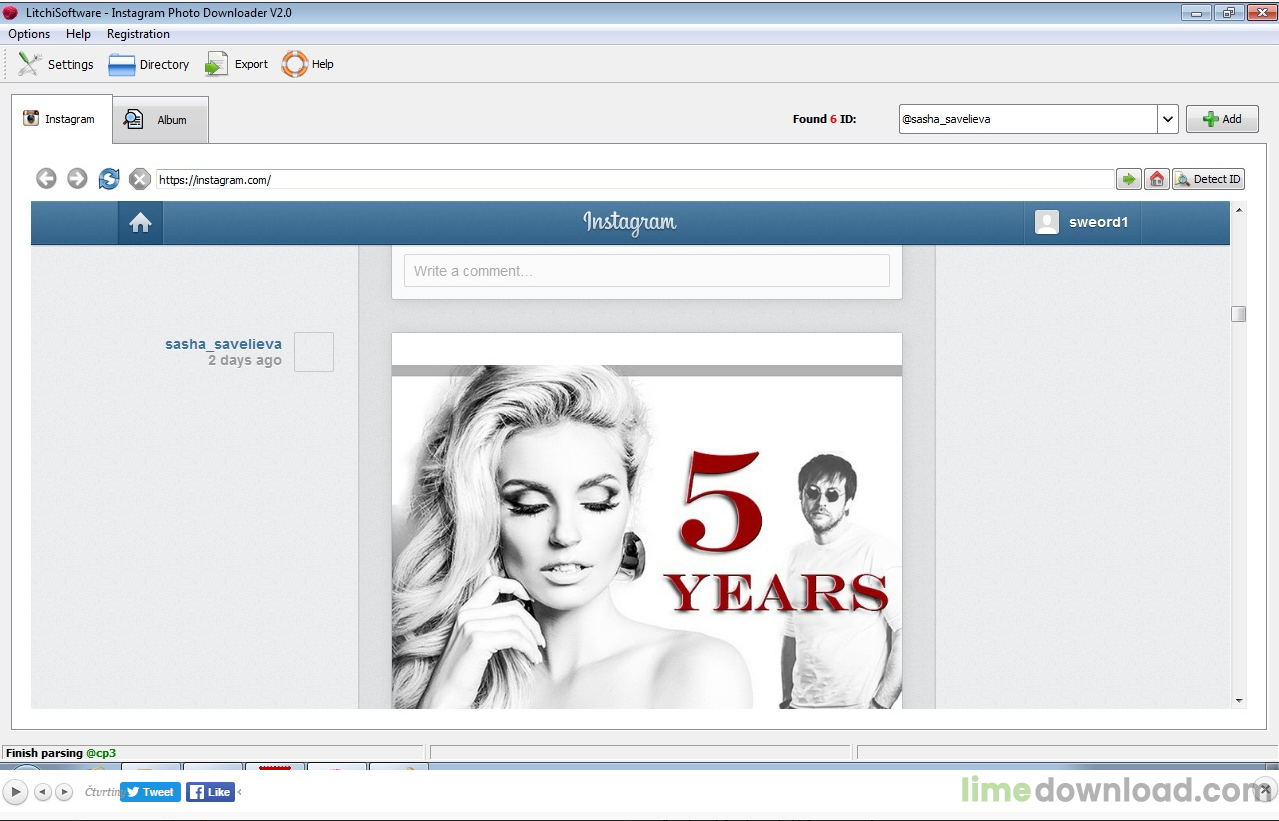Refresh the embedded browser page
1279x821 pixels.
109,179
